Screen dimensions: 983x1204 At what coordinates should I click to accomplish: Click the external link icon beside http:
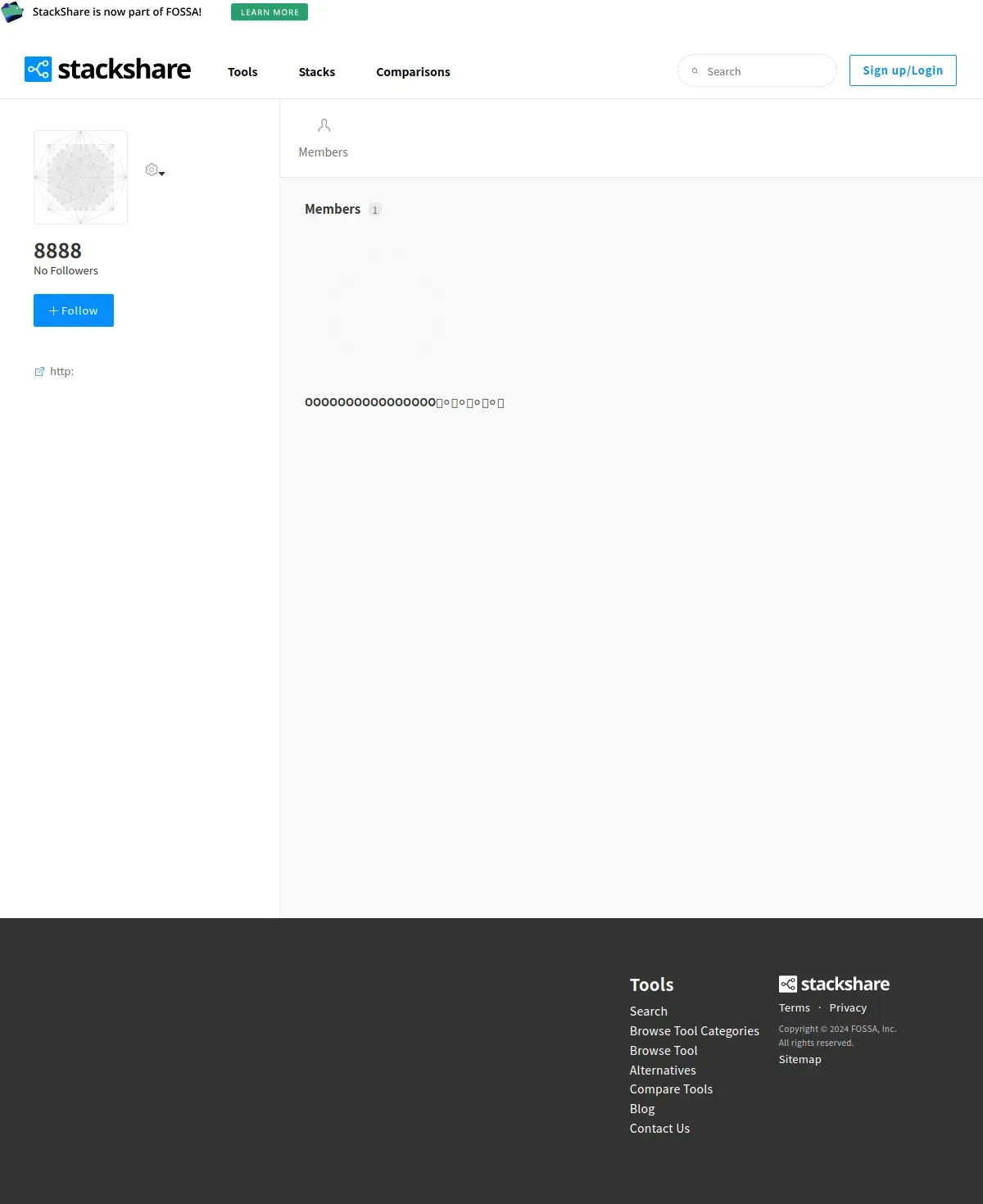coord(39,372)
